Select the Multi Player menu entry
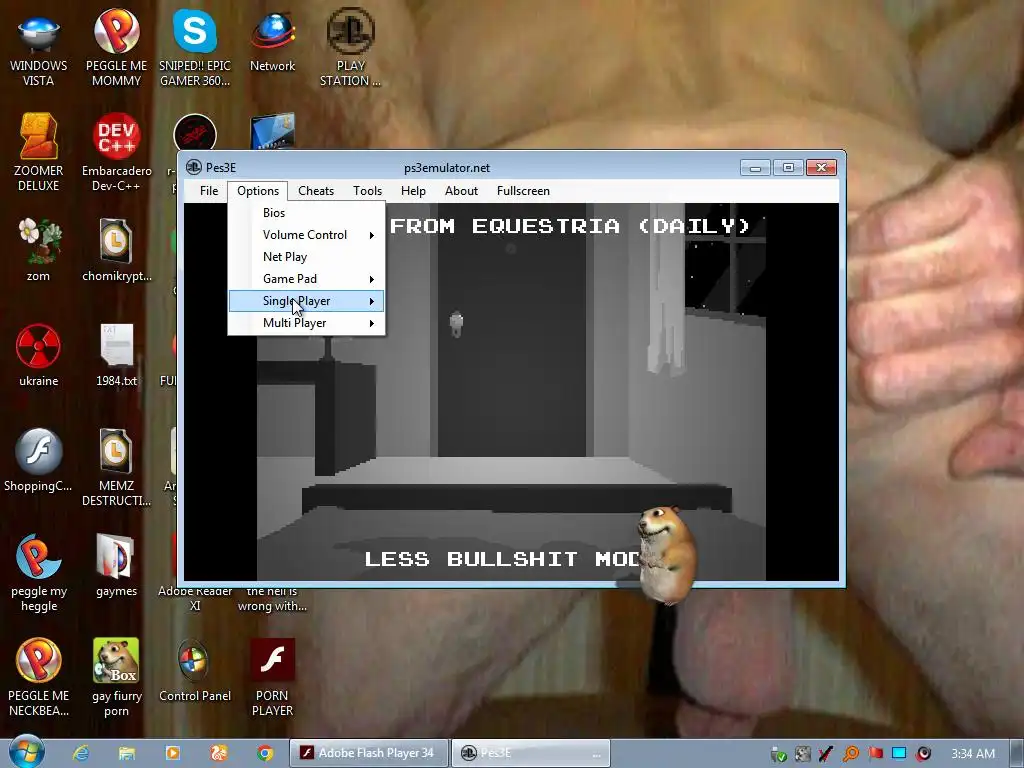This screenshot has width=1024, height=768. click(306, 323)
